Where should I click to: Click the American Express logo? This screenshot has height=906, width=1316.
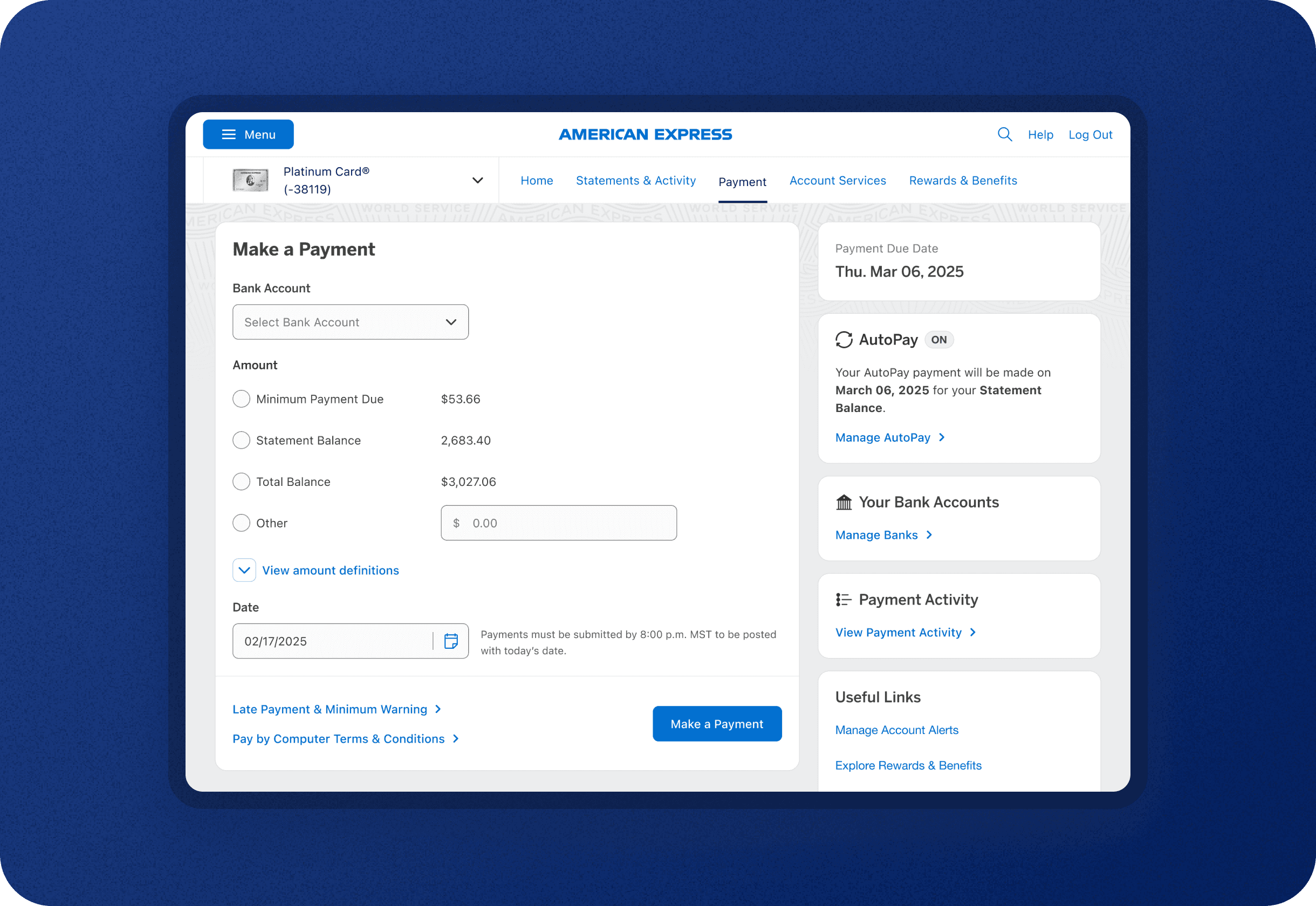(645, 134)
